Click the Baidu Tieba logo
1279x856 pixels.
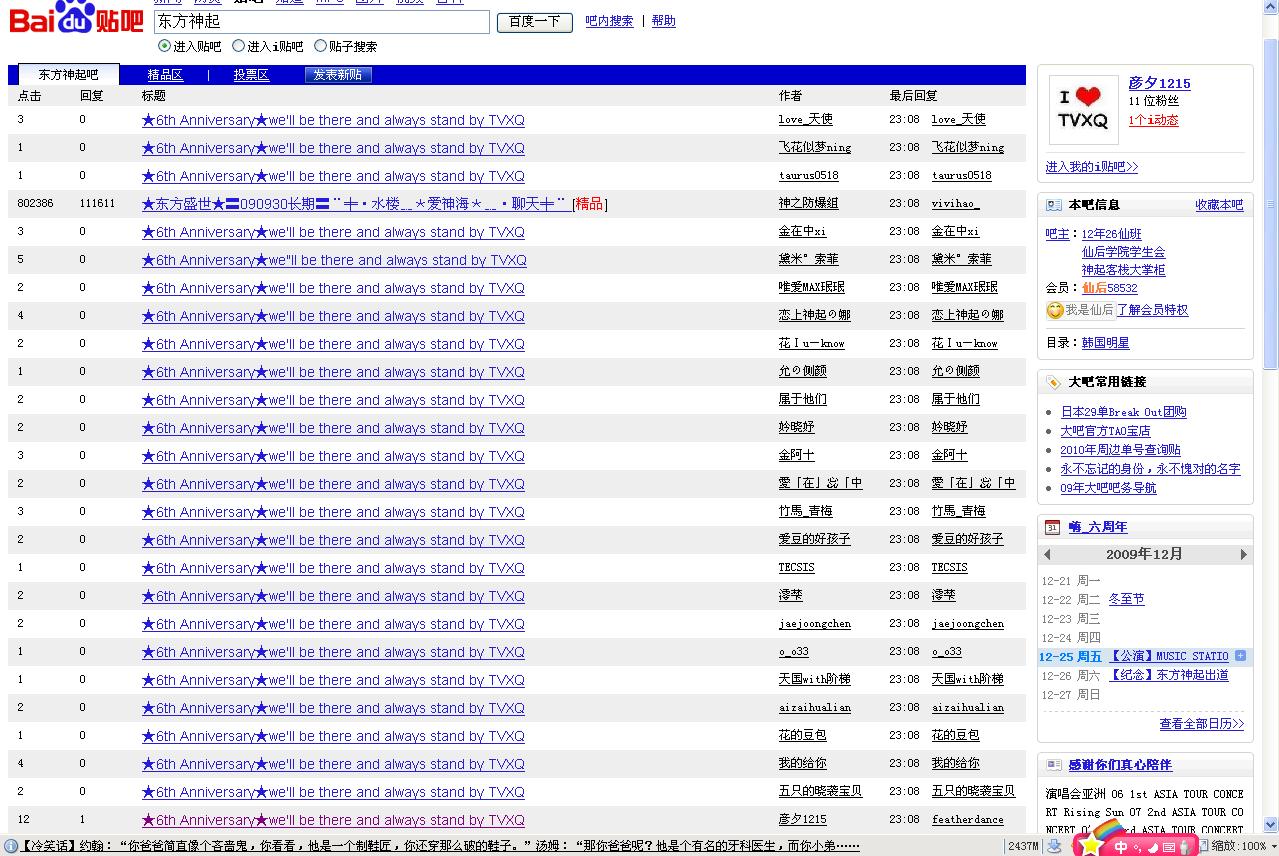75,18
